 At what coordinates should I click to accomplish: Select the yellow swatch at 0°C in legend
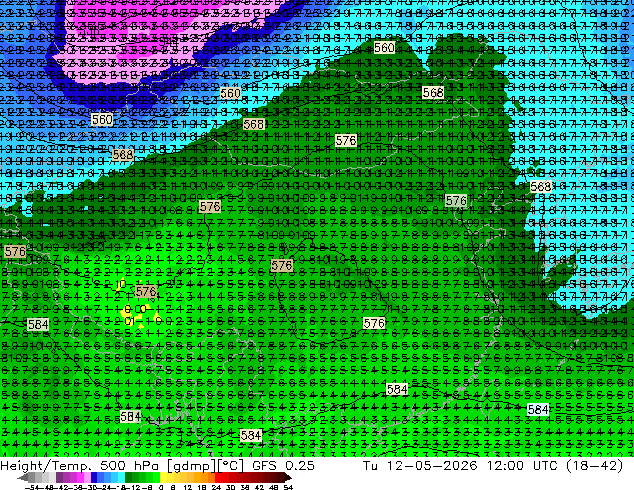pyautogui.click(x=164, y=478)
